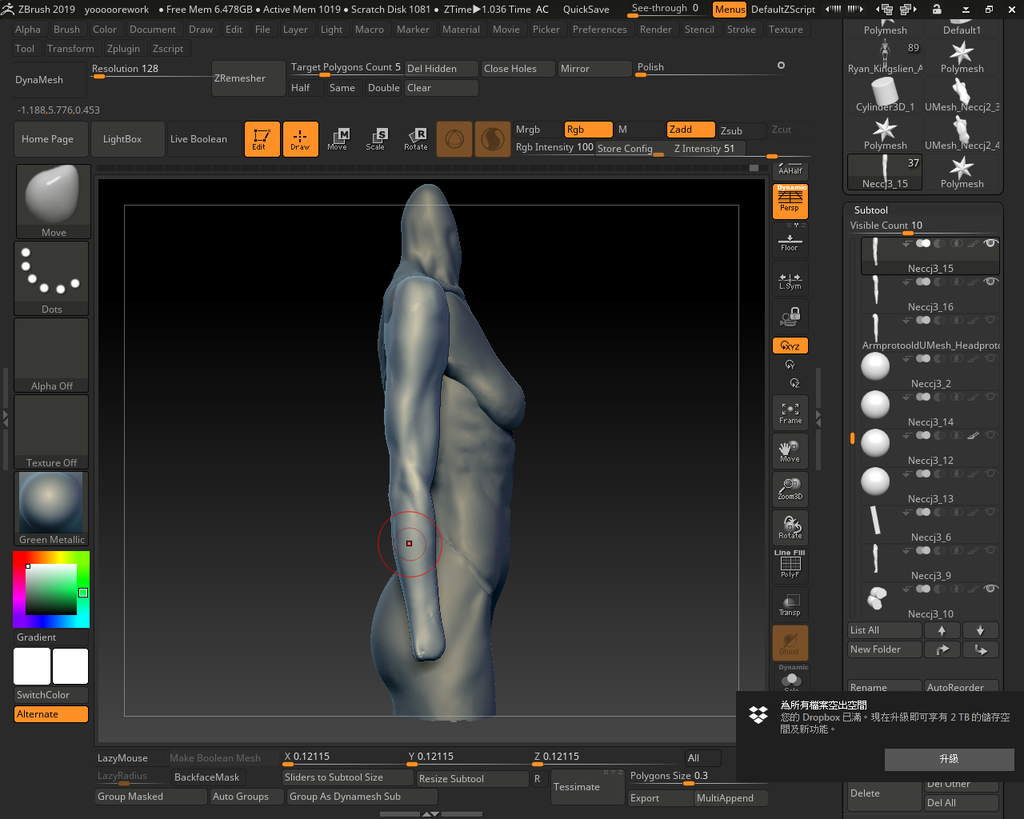Click the DynaMesh button
This screenshot has height=819, width=1024.
coord(50,80)
